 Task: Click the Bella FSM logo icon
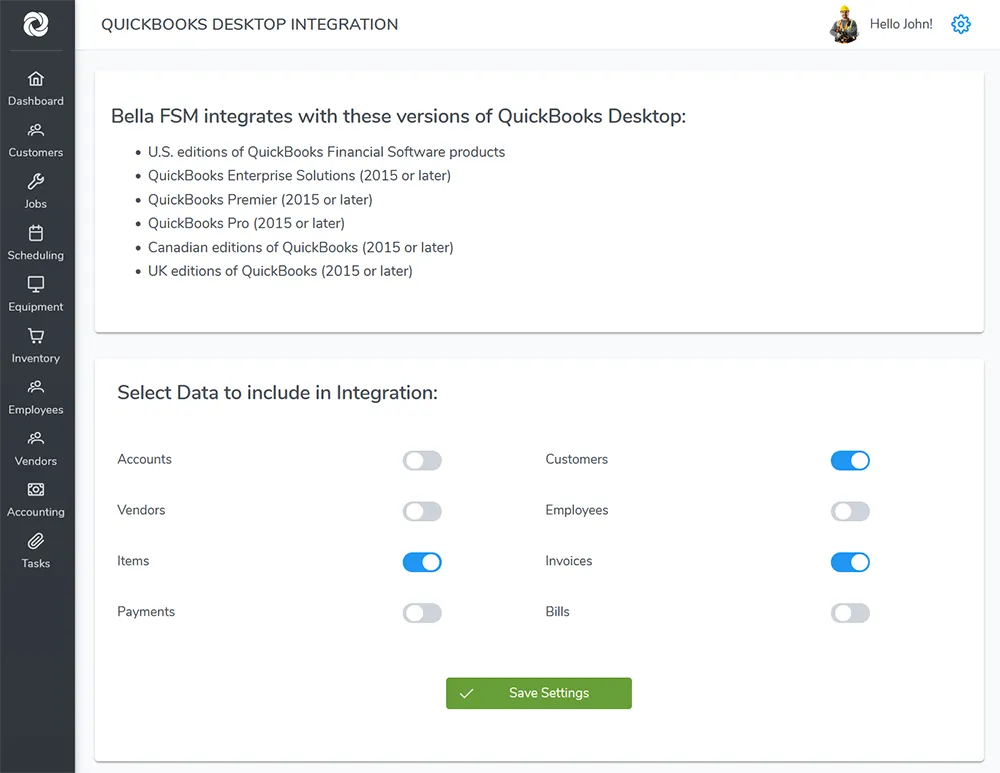[x=36, y=24]
